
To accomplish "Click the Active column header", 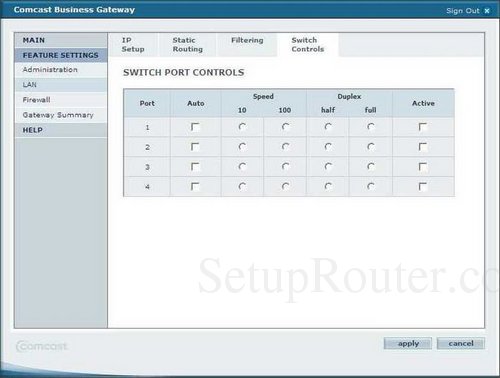I will (x=423, y=103).
